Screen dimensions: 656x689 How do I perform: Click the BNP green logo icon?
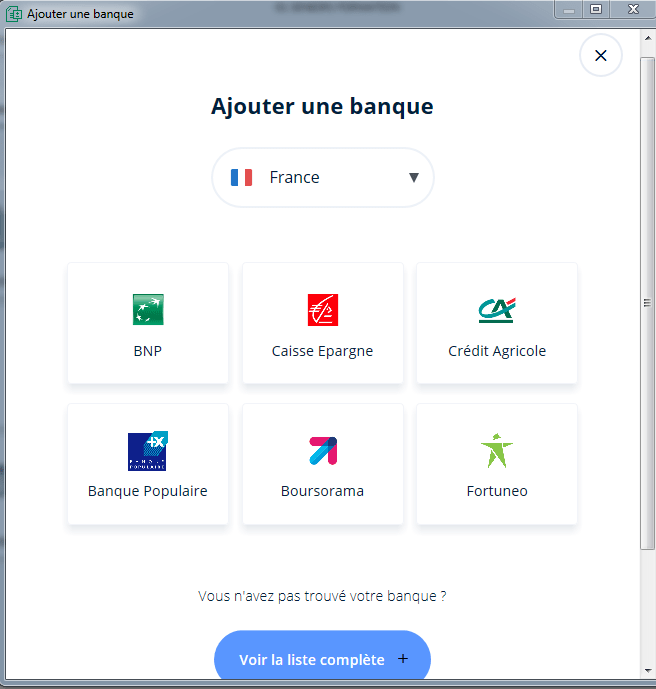click(x=148, y=309)
